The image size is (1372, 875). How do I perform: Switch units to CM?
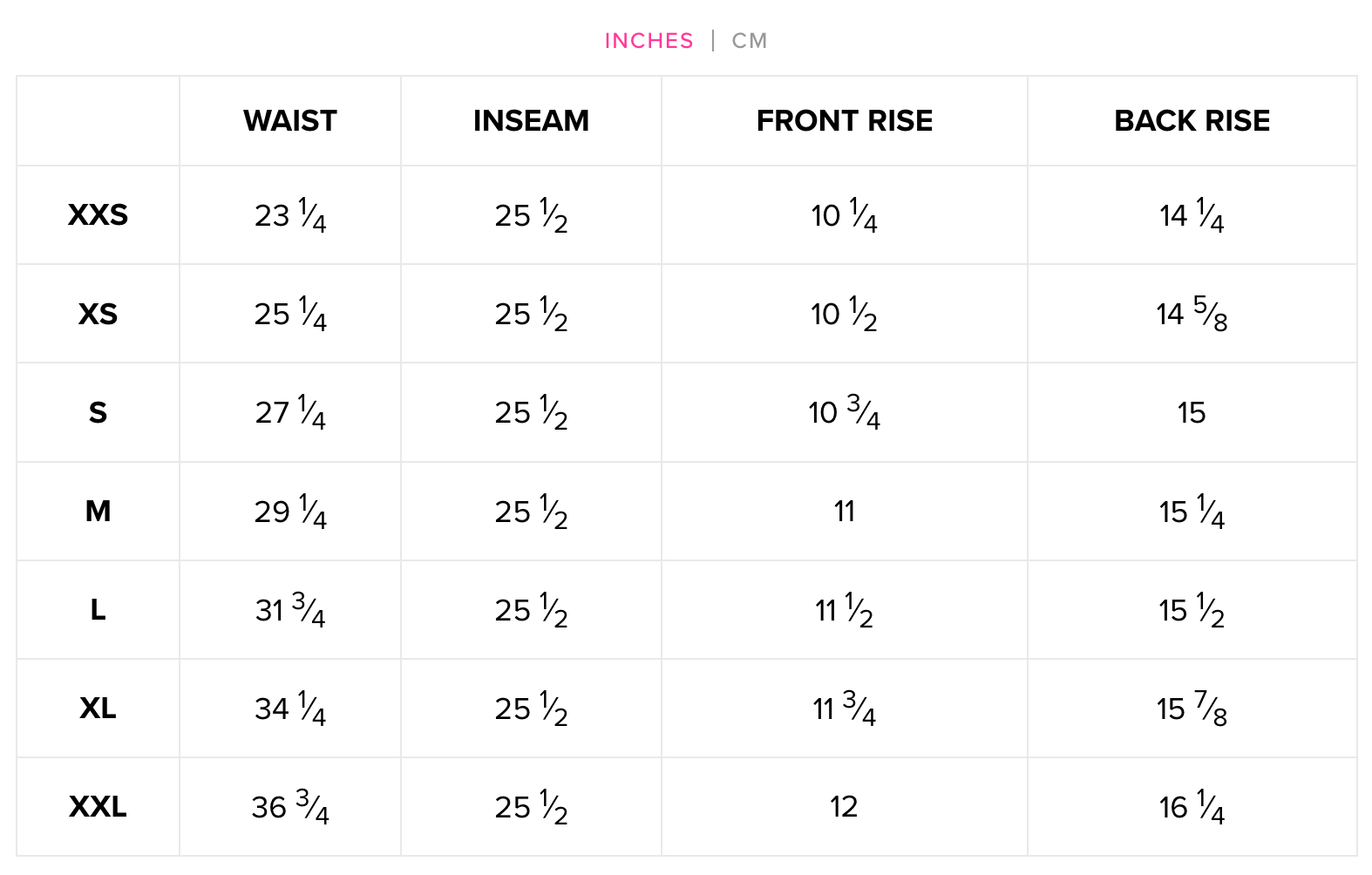click(750, 41)
